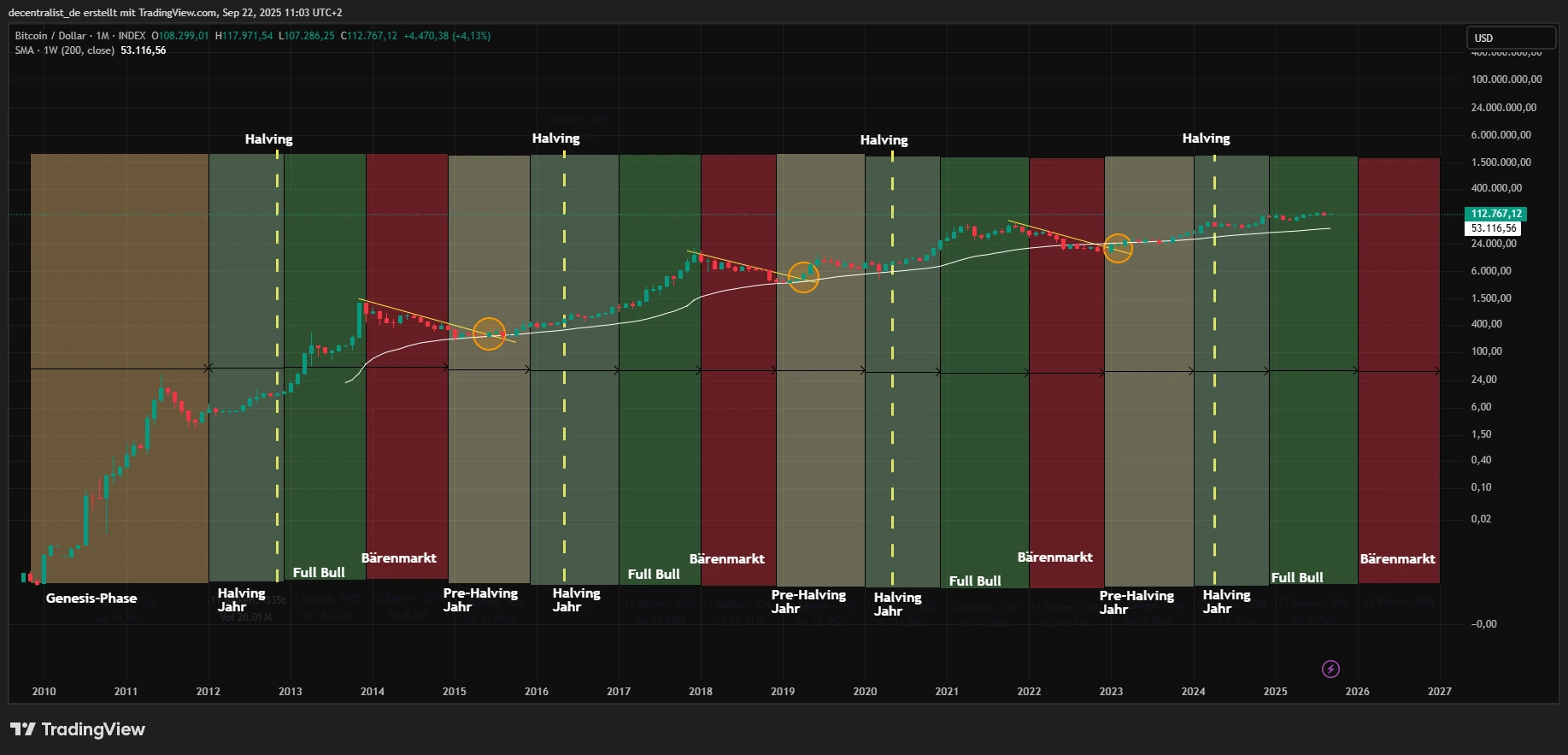Click the 100.000.000,00 price axis label

coord(1506,80)
